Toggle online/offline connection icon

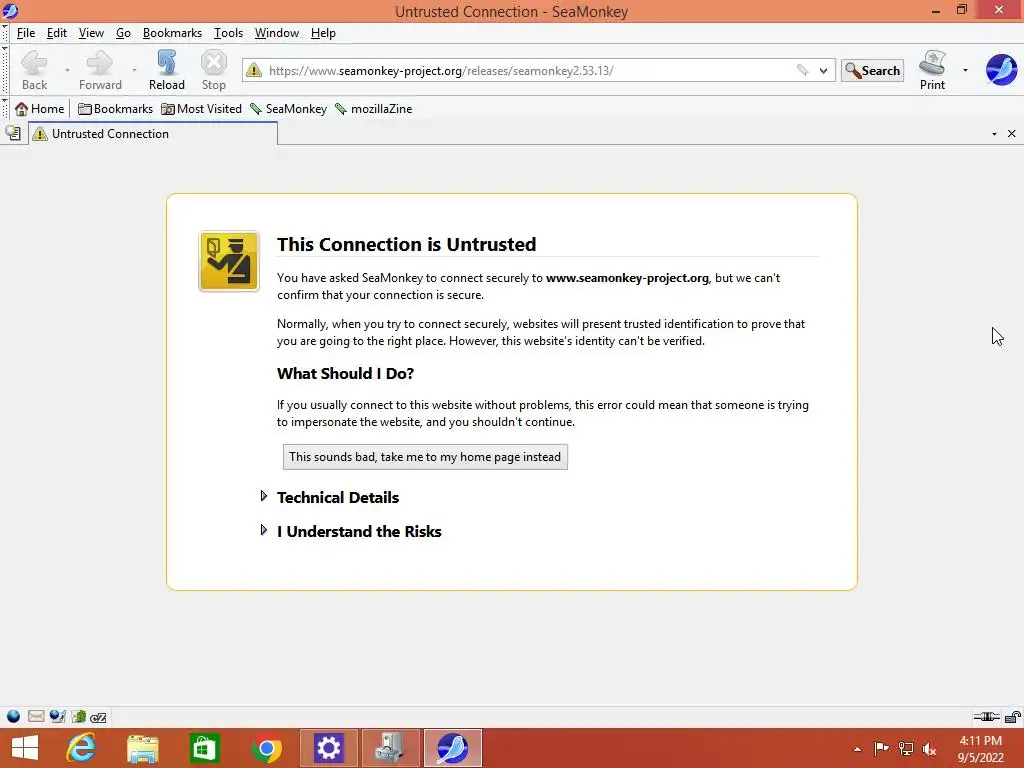tap(986, 716)
